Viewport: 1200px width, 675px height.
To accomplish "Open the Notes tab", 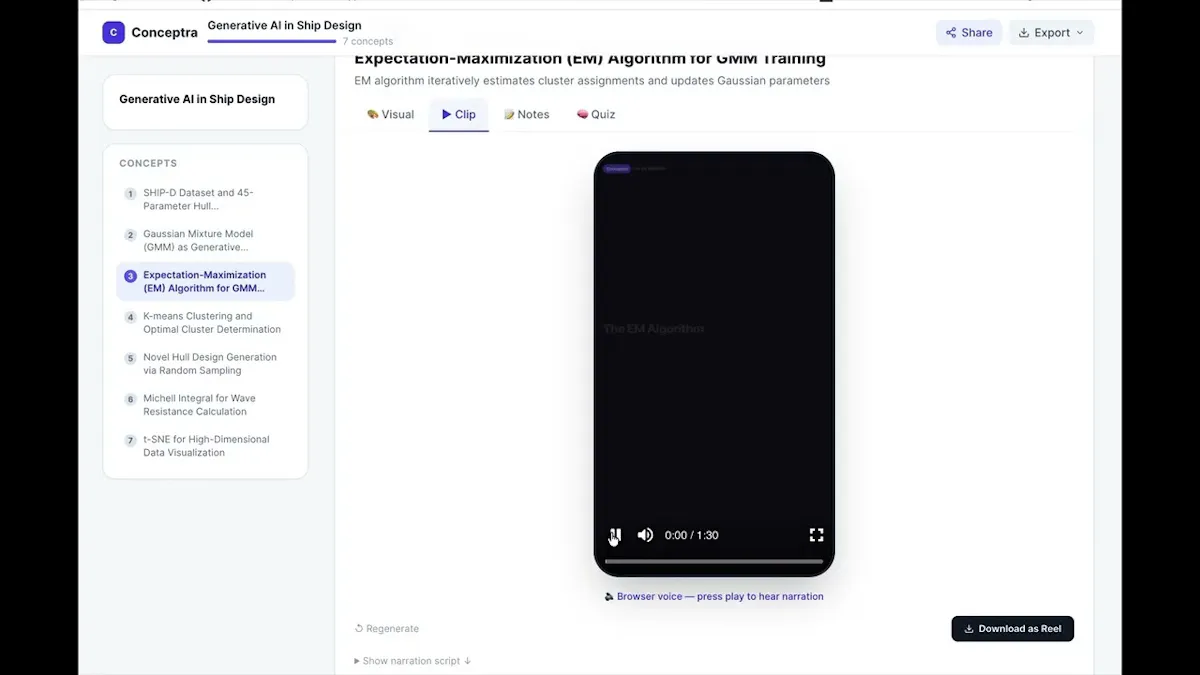I will pos(527,114).
